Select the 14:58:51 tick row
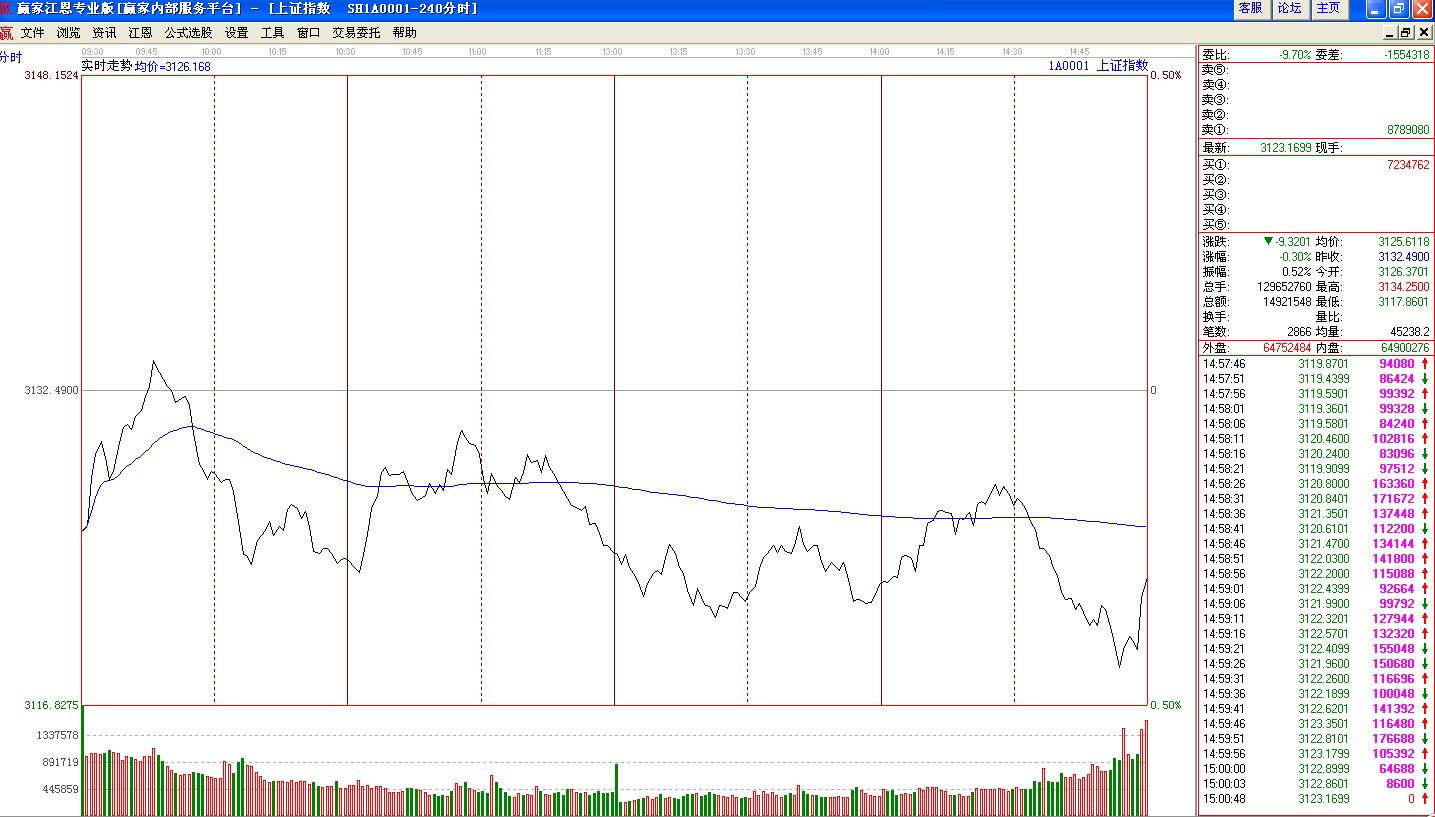Viewport: 1435px width, 817px height. pos(1315,559)
